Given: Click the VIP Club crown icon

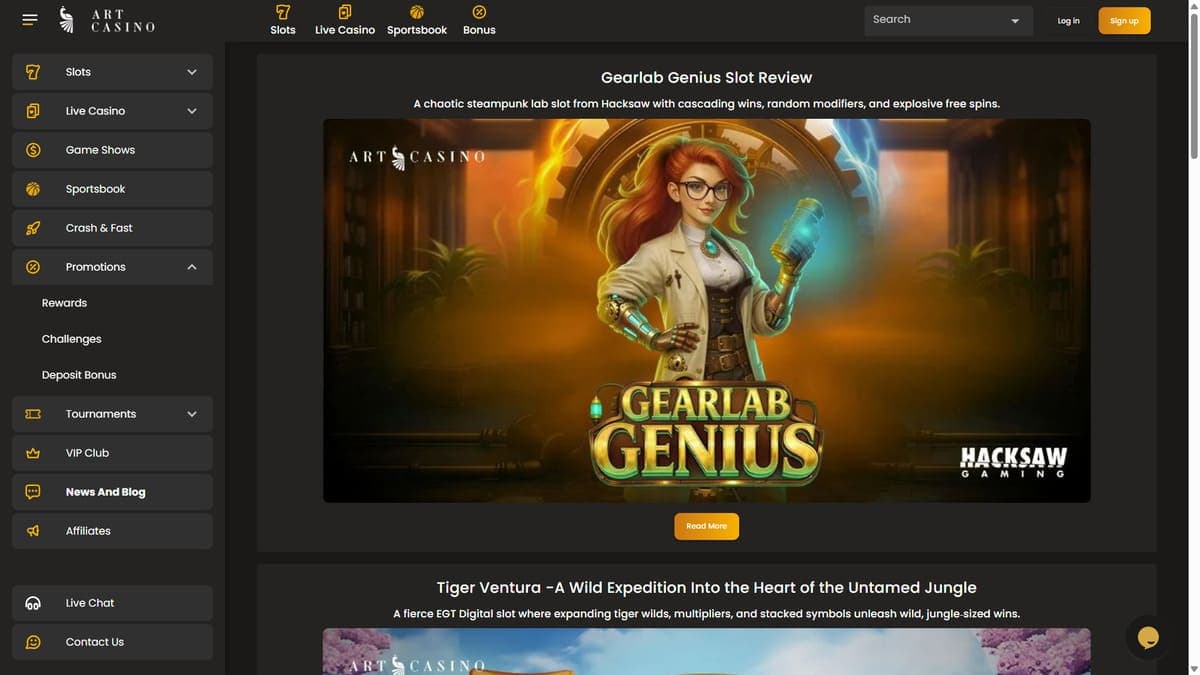Looking at the screenshot, I should pyautogui.click(x=33, y=453).
